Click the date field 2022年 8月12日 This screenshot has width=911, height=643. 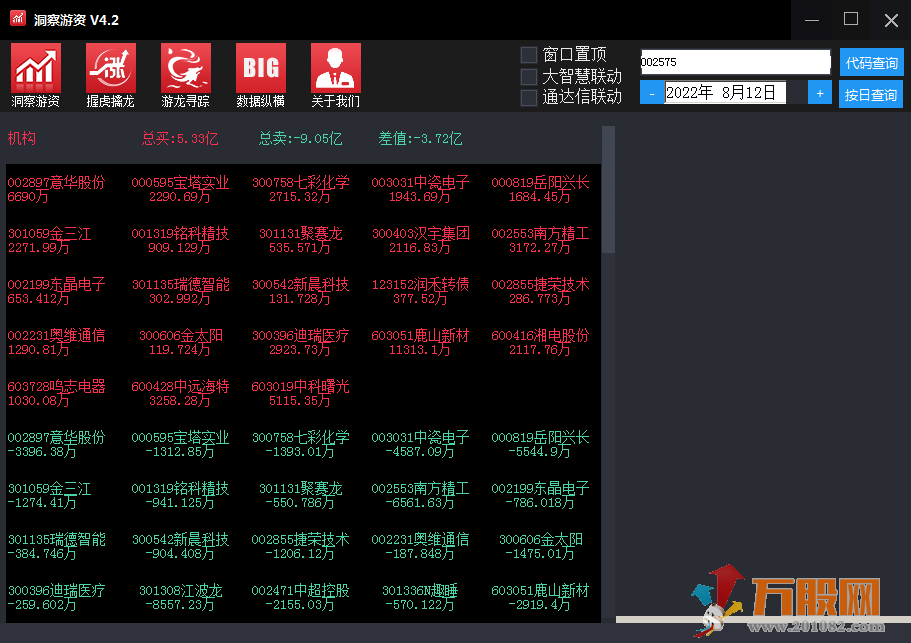(725, 93)
